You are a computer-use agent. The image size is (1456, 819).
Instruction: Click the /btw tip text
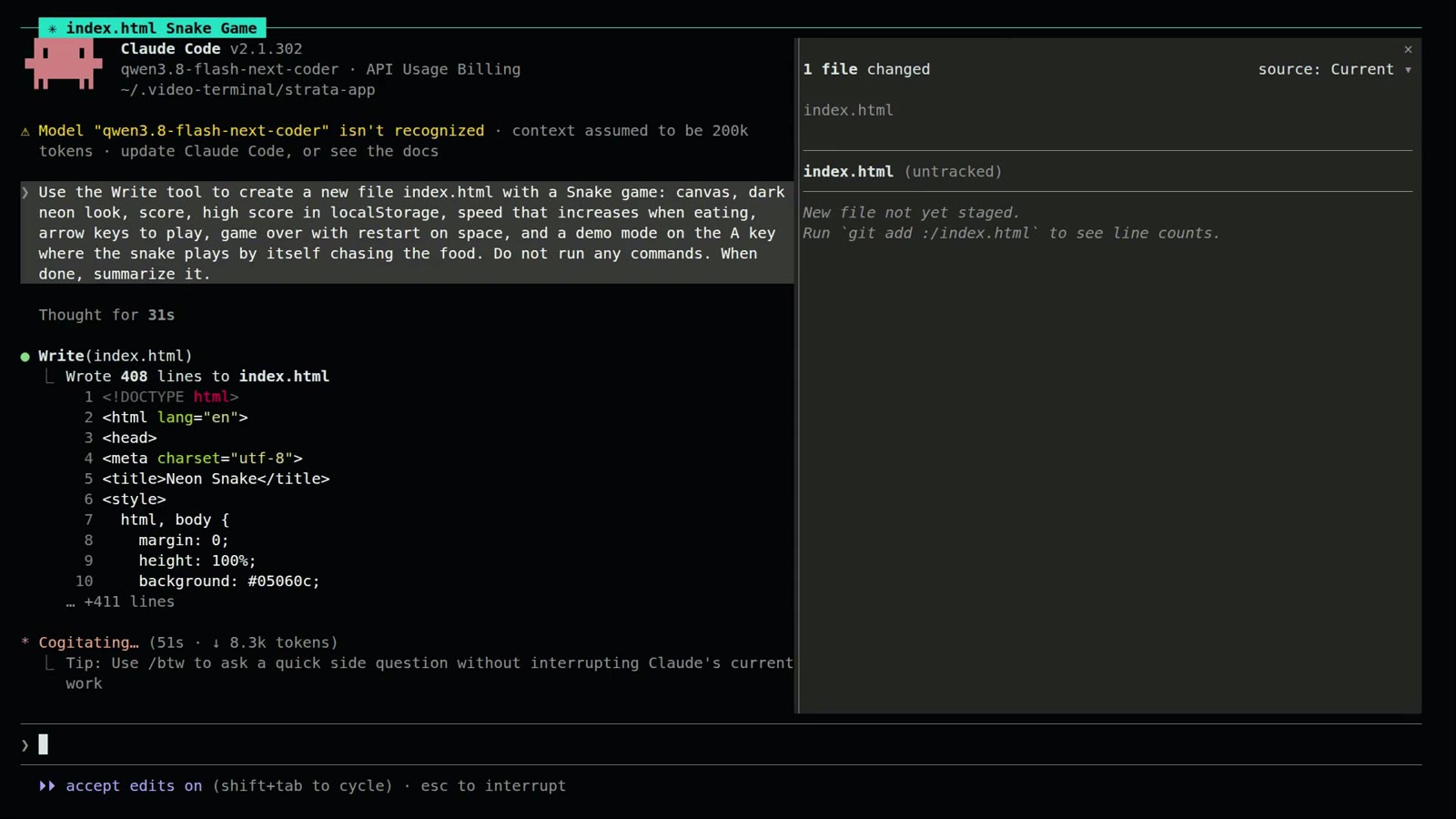pos(430,672)
